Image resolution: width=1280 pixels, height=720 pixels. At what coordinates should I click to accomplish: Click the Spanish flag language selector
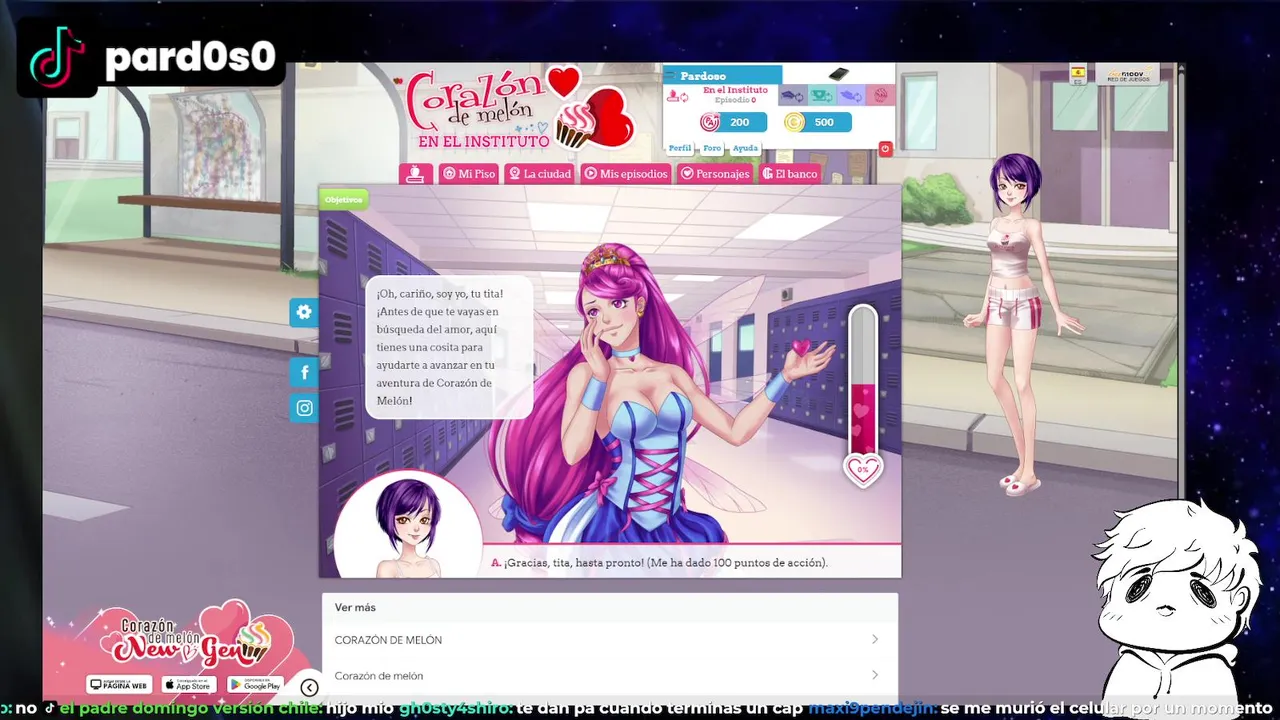point(1078,74)
